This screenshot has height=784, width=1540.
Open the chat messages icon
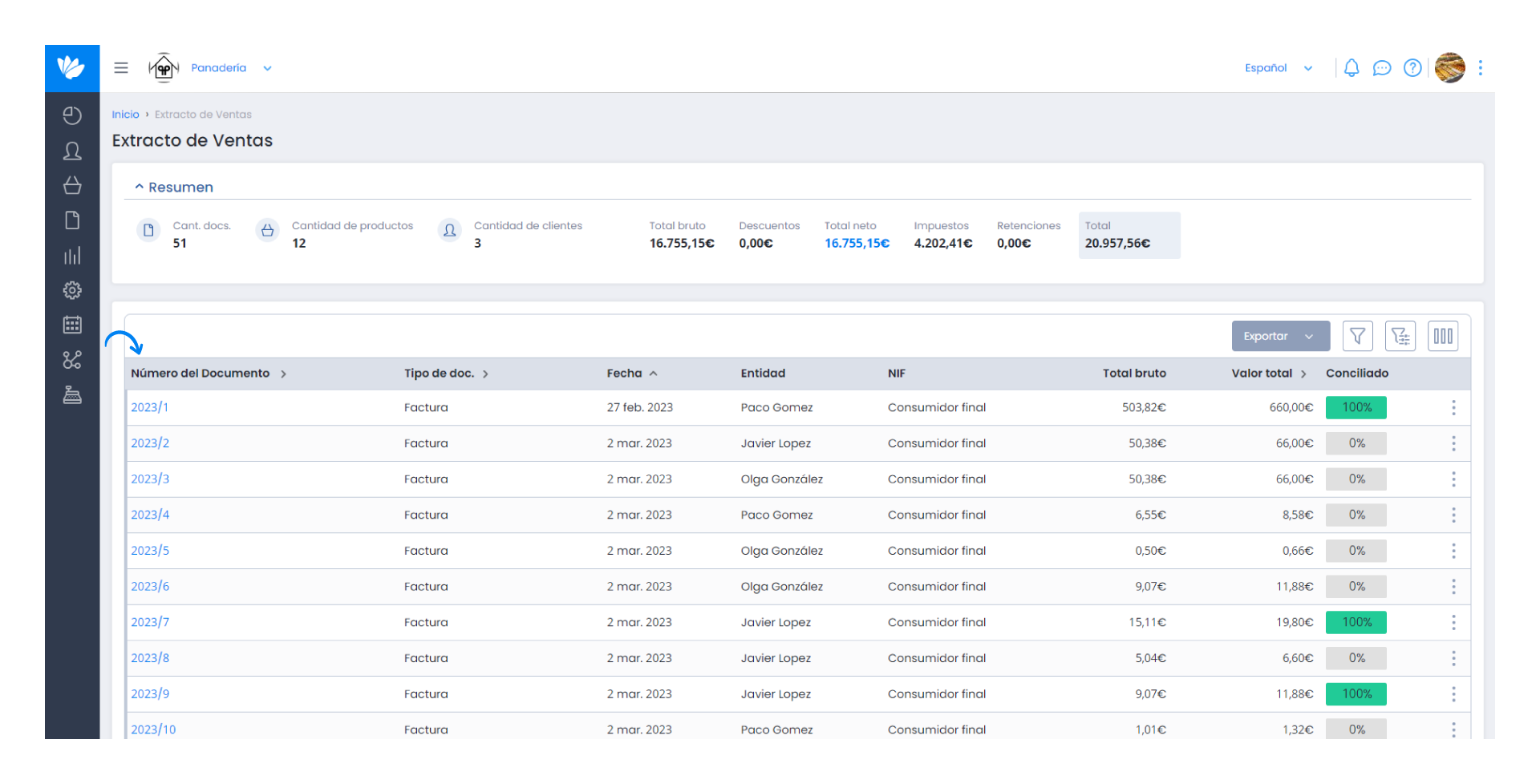(1382, 68)
